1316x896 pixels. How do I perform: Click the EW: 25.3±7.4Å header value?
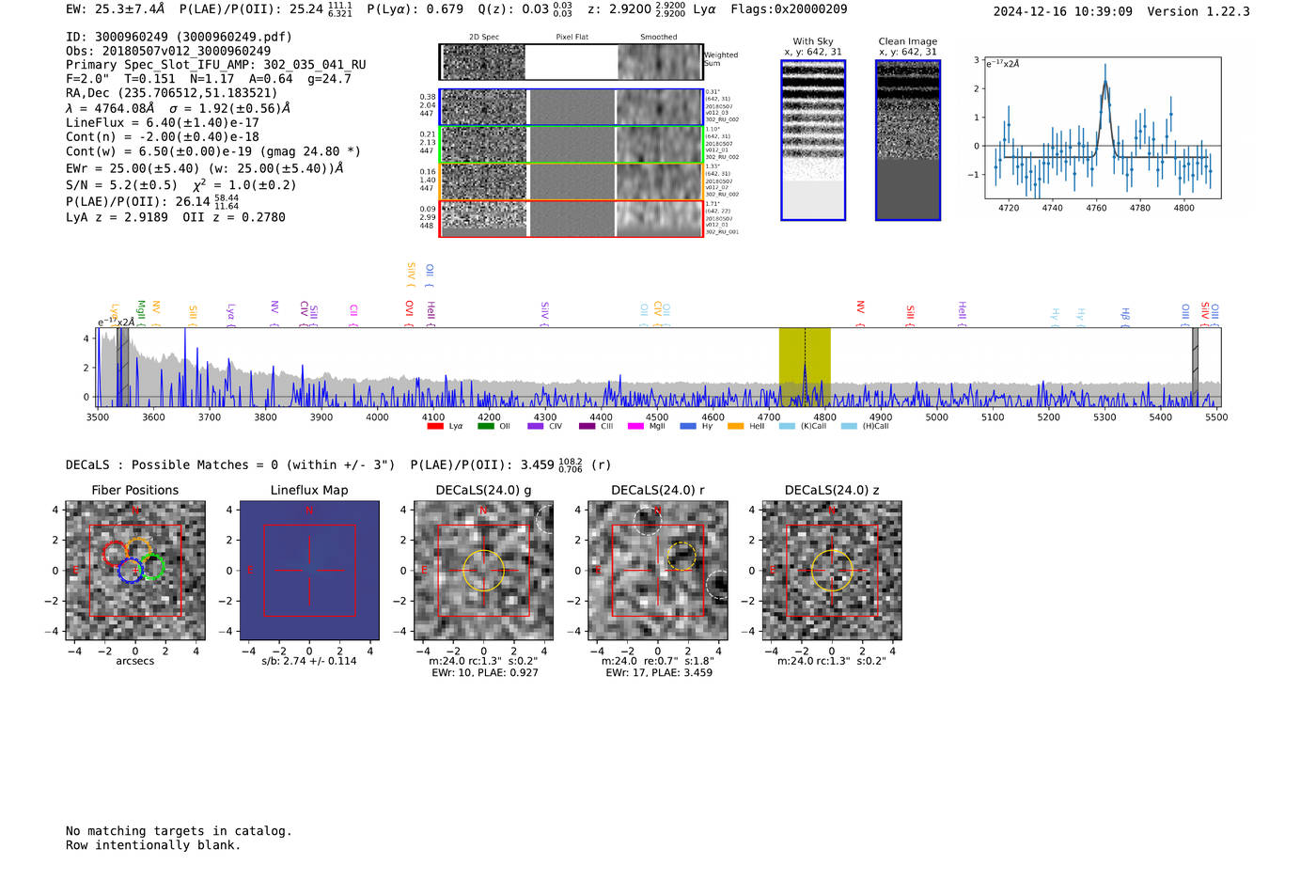(x=116, y=9)
